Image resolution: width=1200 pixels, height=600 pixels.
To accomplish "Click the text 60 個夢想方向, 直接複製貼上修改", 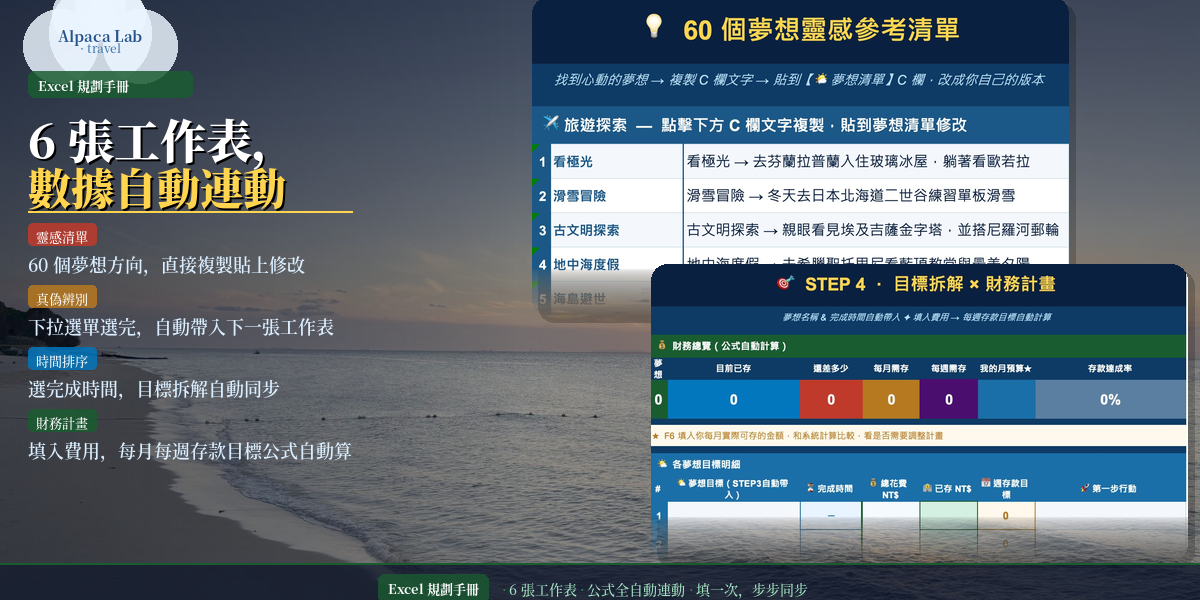I will tap(167, 266).
